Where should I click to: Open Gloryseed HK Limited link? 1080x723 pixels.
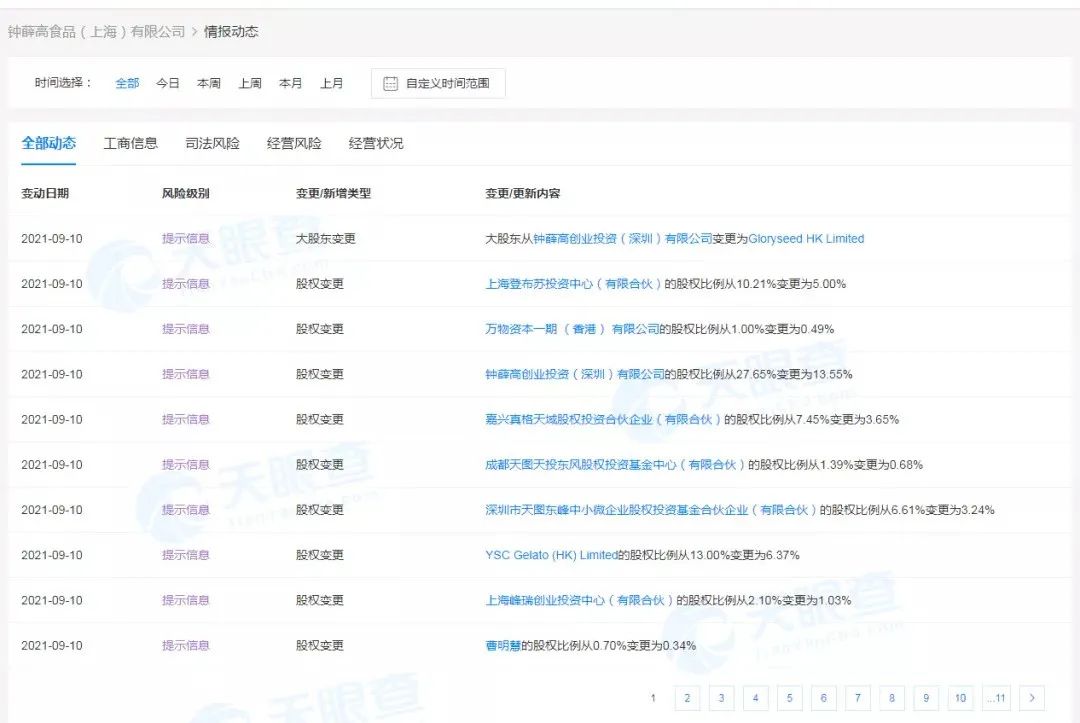pos(806,239)
